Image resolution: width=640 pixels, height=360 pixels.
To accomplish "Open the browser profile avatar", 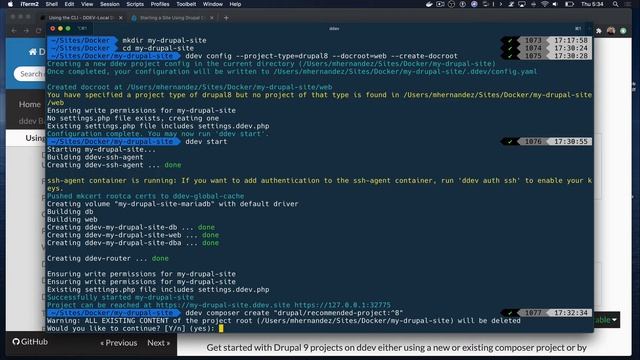I will (611, 31).
